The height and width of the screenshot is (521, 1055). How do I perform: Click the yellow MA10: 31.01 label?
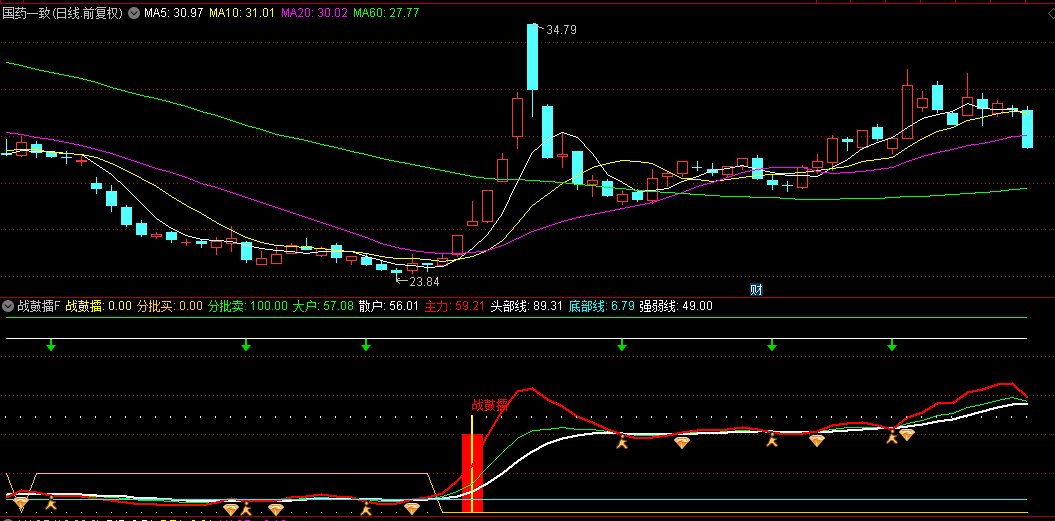coord(242,13)
